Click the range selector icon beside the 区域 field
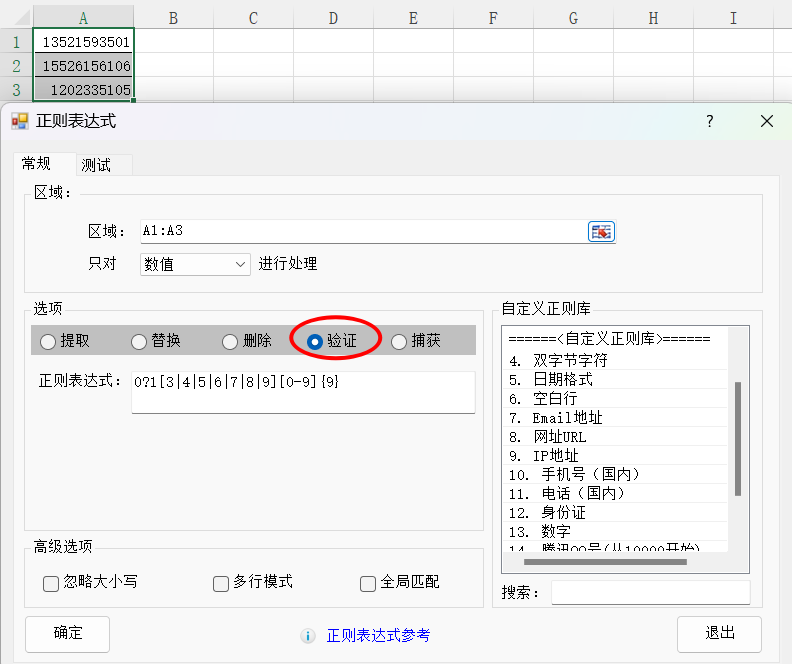Screen dimensions: 792x664 601,232
